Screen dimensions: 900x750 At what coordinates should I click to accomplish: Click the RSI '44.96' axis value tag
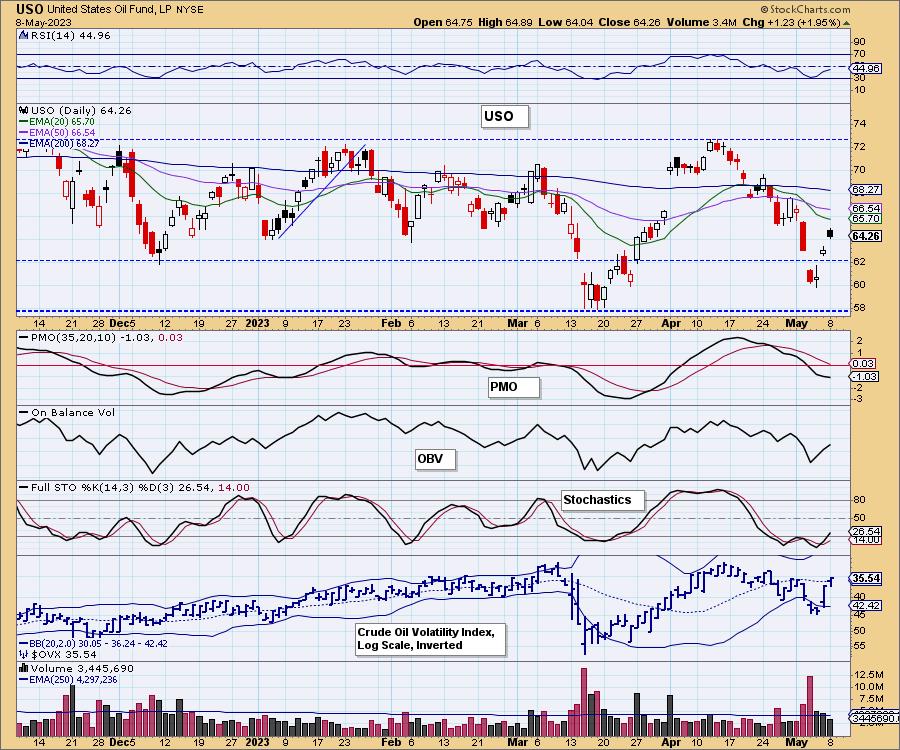[x=867, y=68]
